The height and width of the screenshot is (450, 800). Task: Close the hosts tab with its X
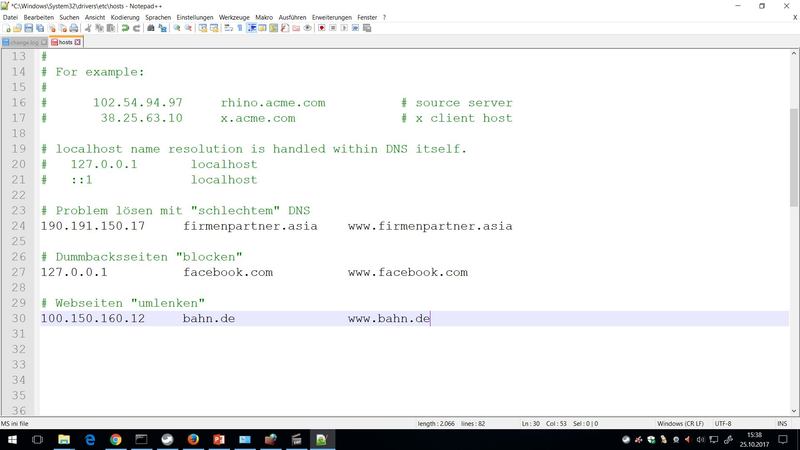(x=78, y=42)
